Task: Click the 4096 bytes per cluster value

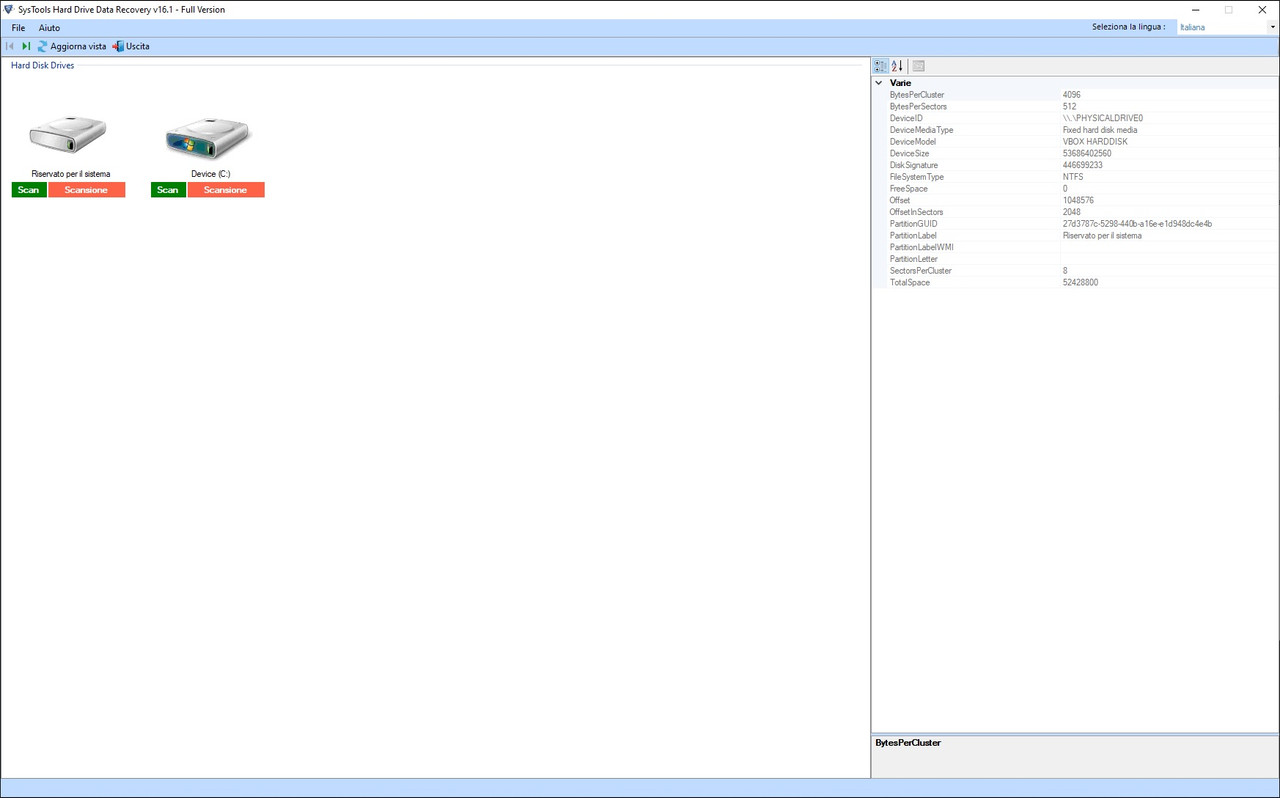Action: tap(1072, 95)
